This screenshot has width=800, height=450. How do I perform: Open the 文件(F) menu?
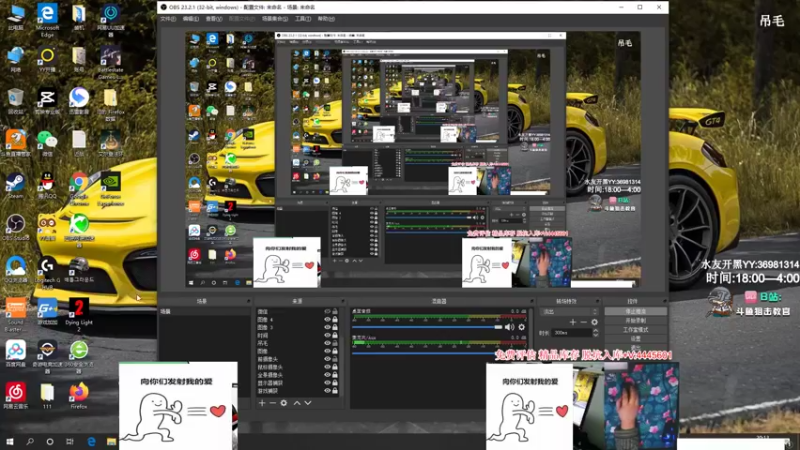pyautogui.click(x=168, y=19)
